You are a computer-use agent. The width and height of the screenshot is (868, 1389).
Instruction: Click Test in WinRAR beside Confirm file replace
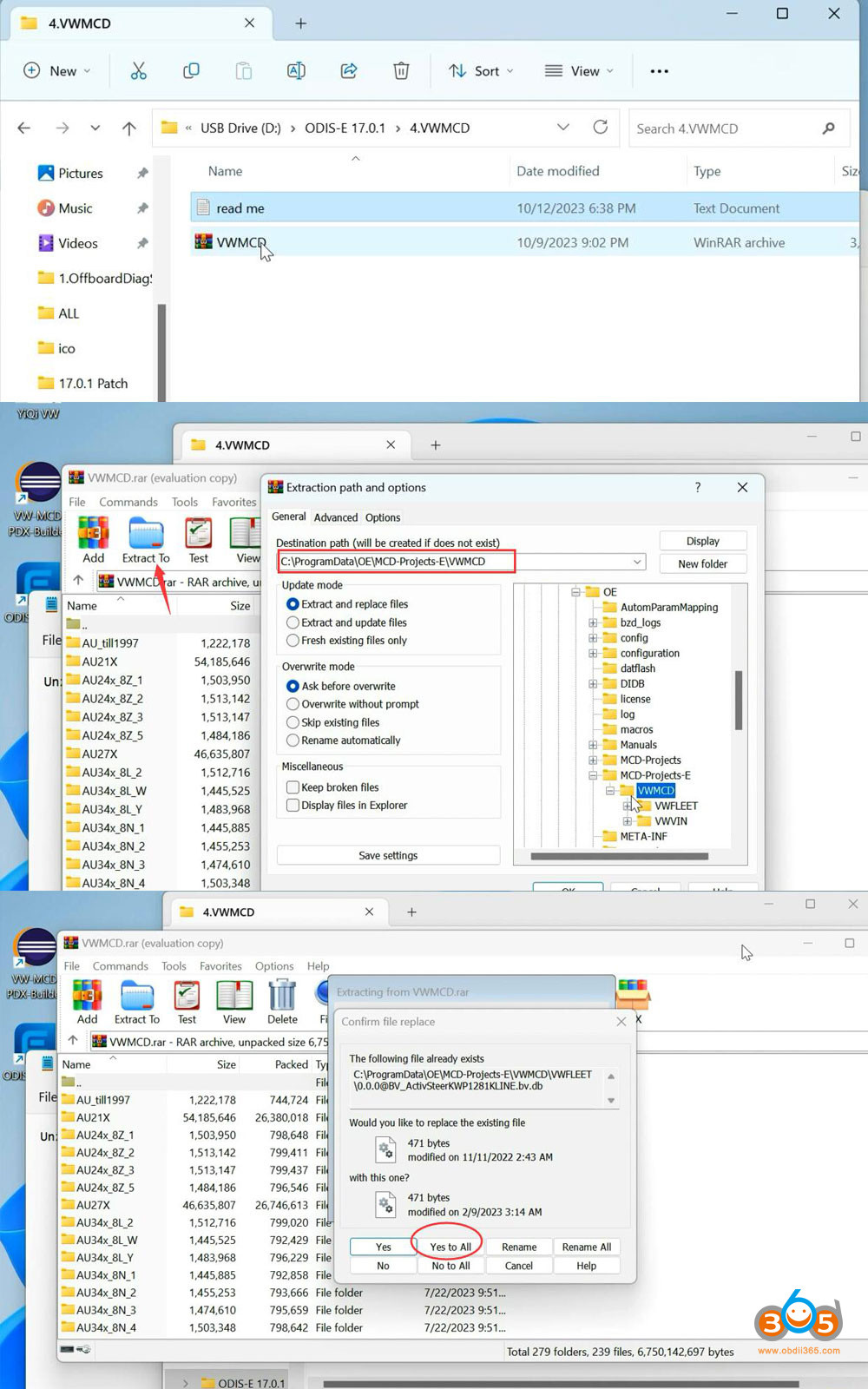(x=187, y=1001)
